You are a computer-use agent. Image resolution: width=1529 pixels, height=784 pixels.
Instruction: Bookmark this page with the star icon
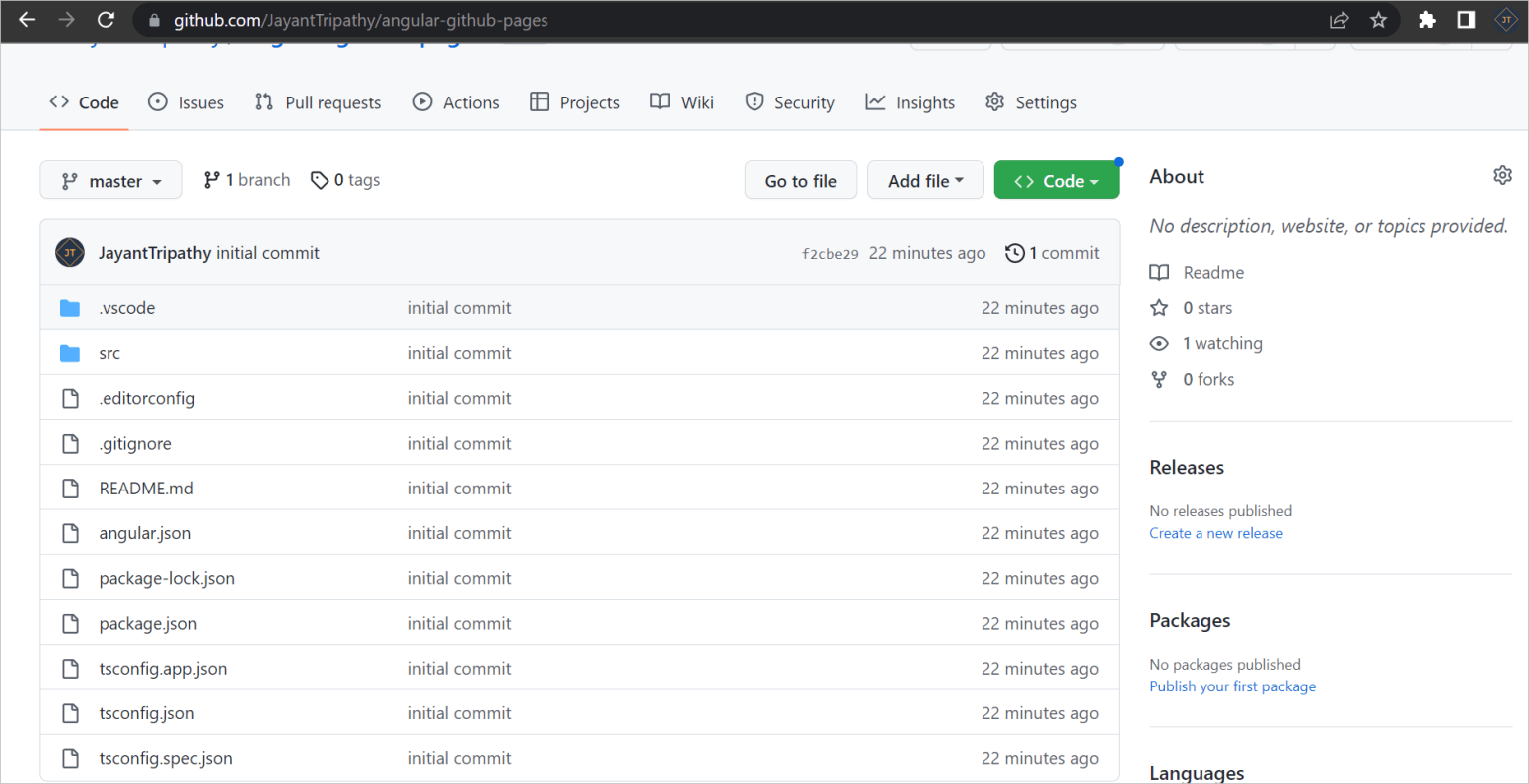[1378, 20]
